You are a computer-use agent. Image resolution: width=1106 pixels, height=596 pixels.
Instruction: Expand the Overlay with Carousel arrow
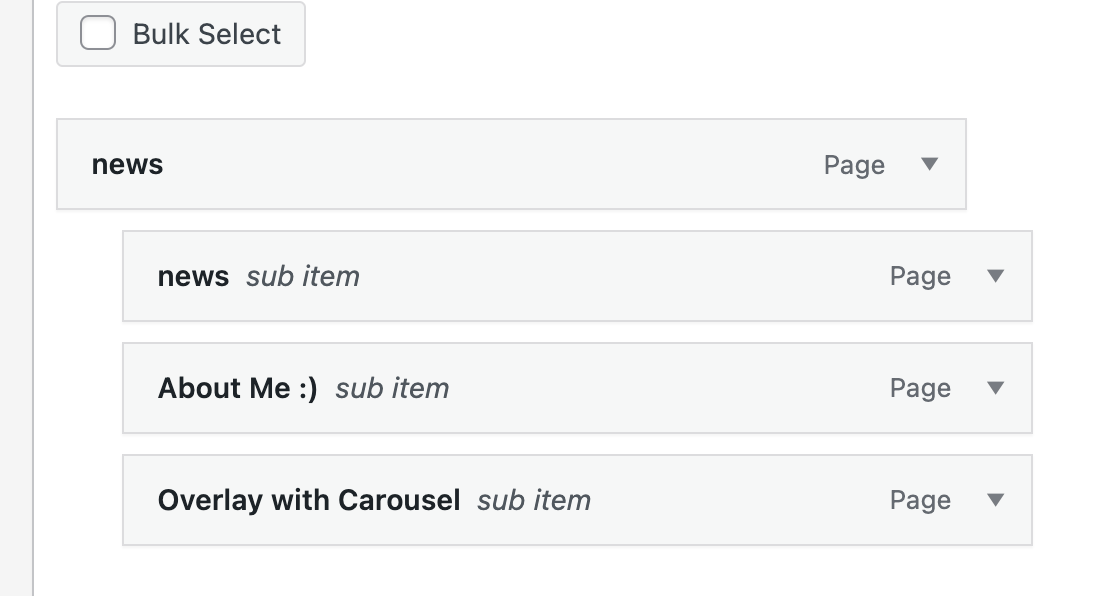[x=995, y=500]
